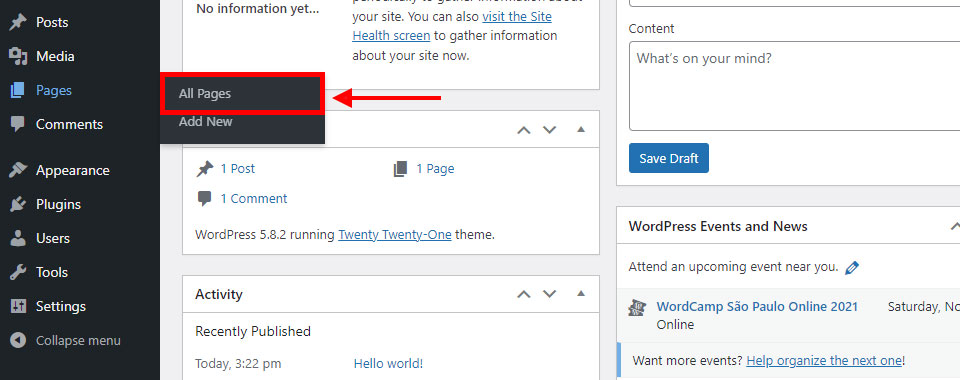Edit event location with pencil icon

tap(852, 267)
